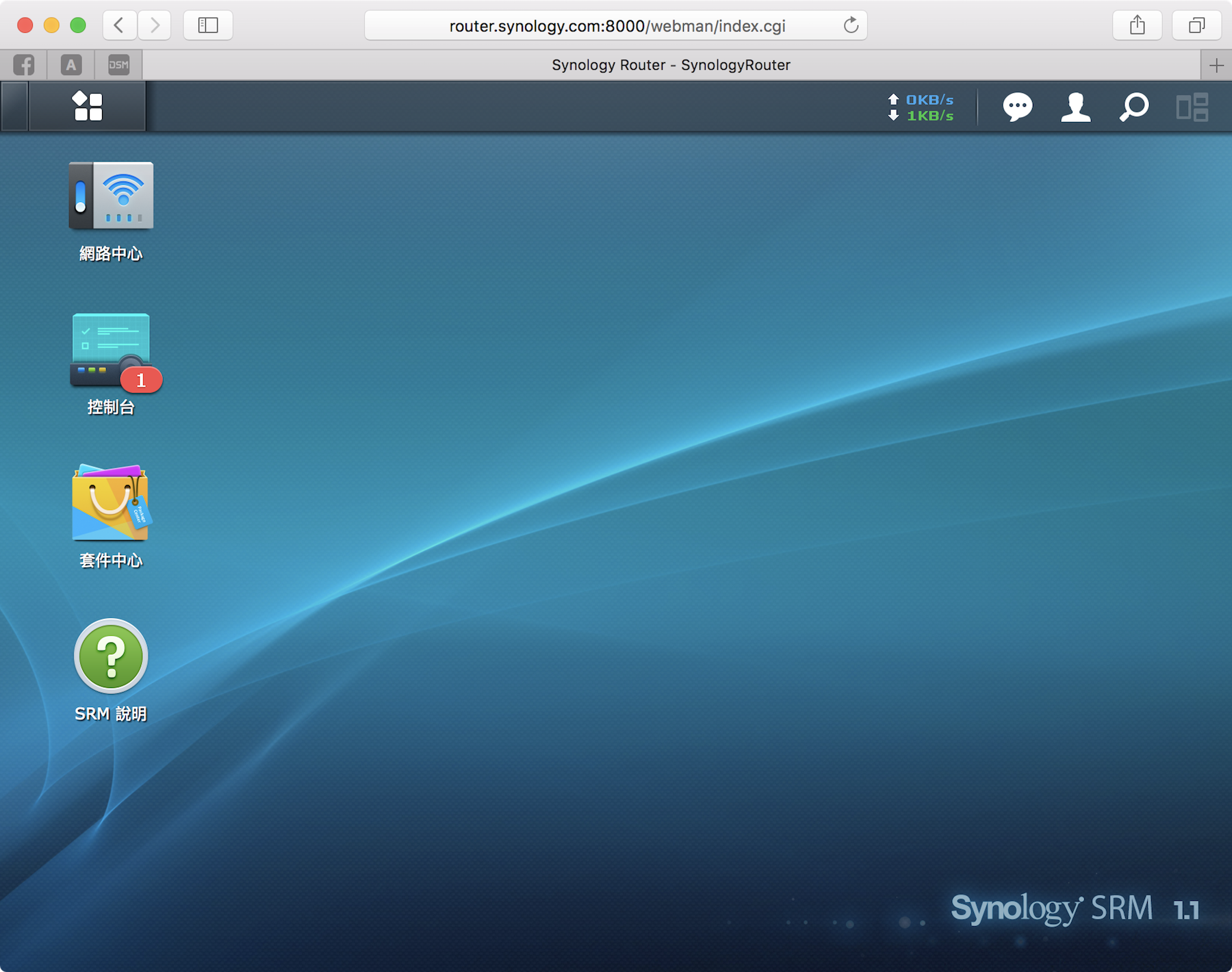The width and height of the screenshot is (1232, 972).
Task: Switch to the pinned Facebook tab
Action: click(24, 65)
